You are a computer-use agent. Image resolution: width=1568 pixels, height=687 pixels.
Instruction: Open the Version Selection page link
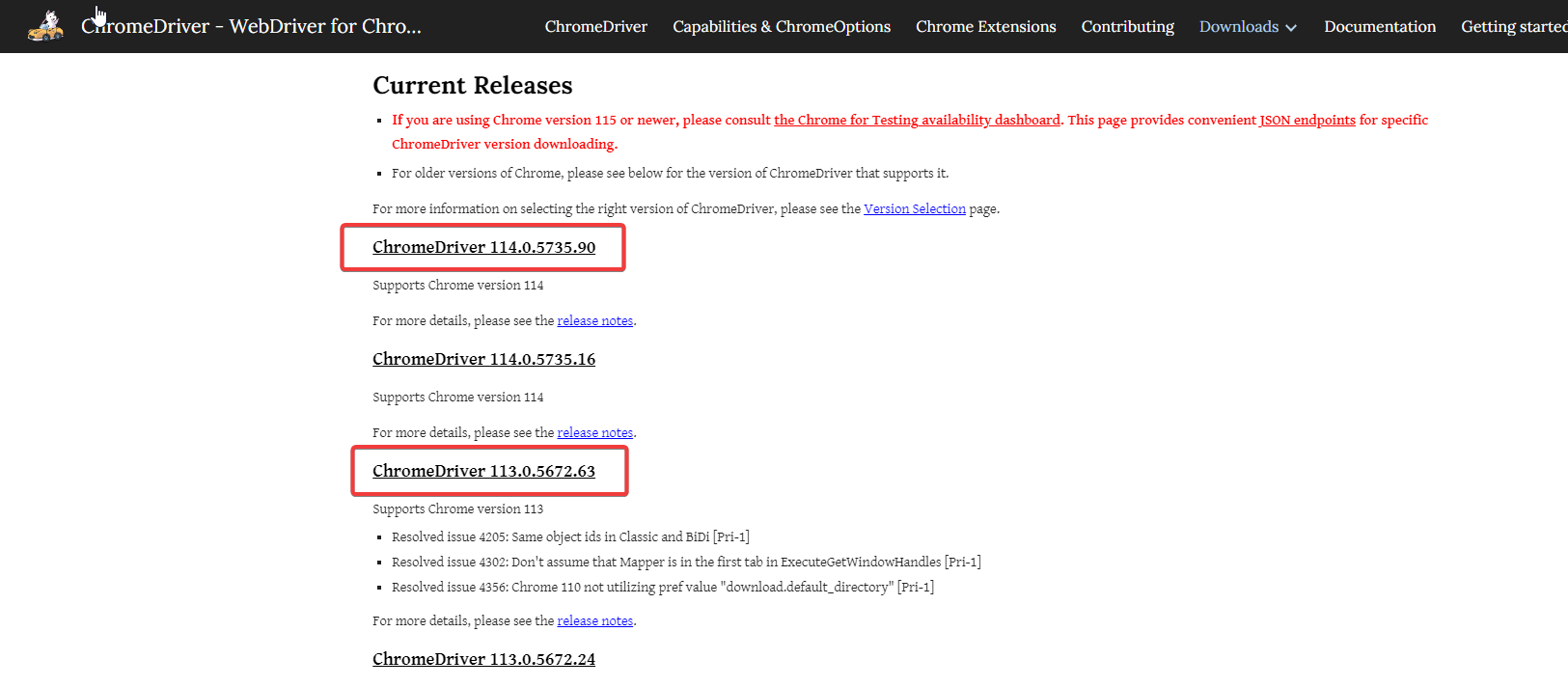pos(915,208)
